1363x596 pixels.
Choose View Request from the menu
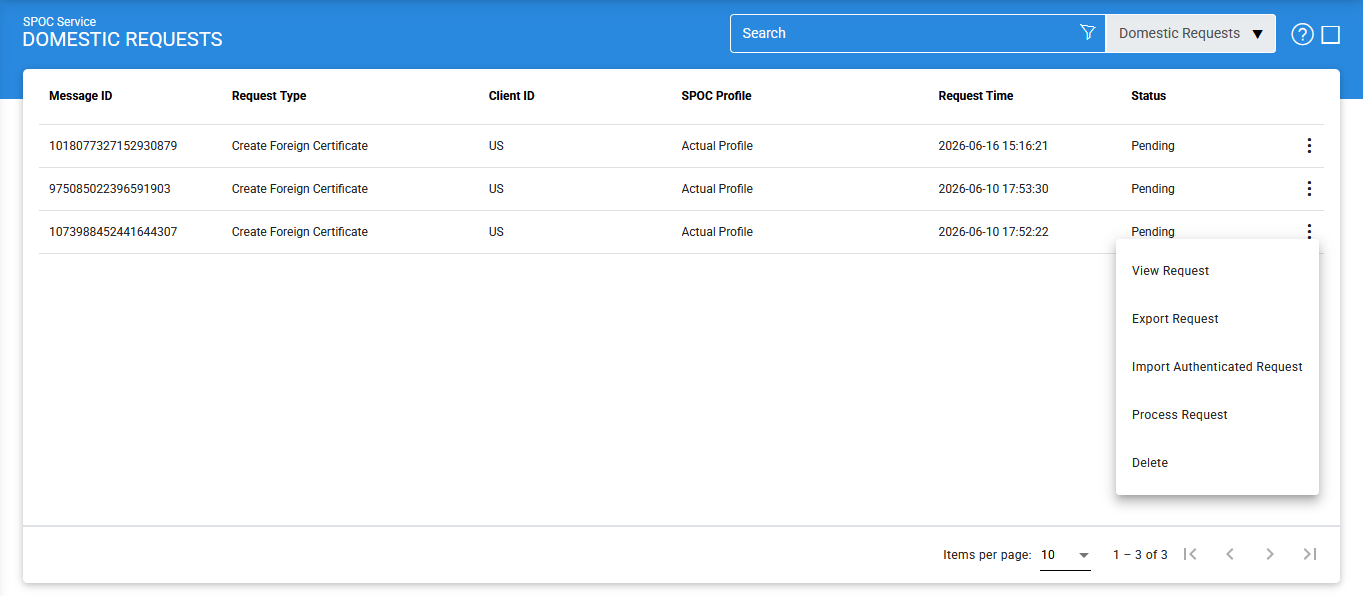click(1217, 271)
